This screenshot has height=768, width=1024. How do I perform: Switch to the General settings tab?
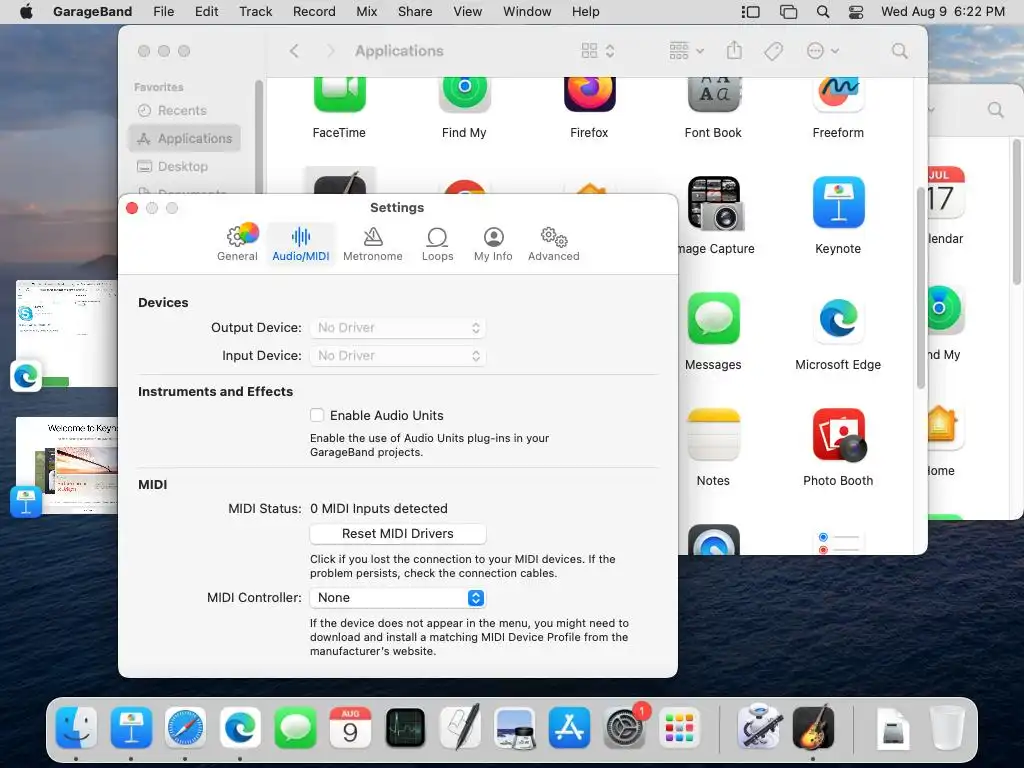(238, 243)
